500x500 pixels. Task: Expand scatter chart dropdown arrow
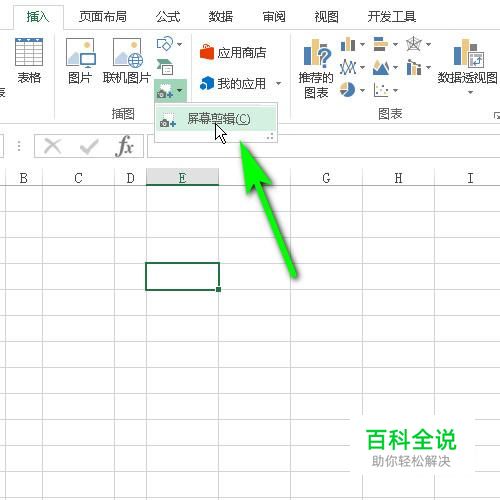coord(395,90)
